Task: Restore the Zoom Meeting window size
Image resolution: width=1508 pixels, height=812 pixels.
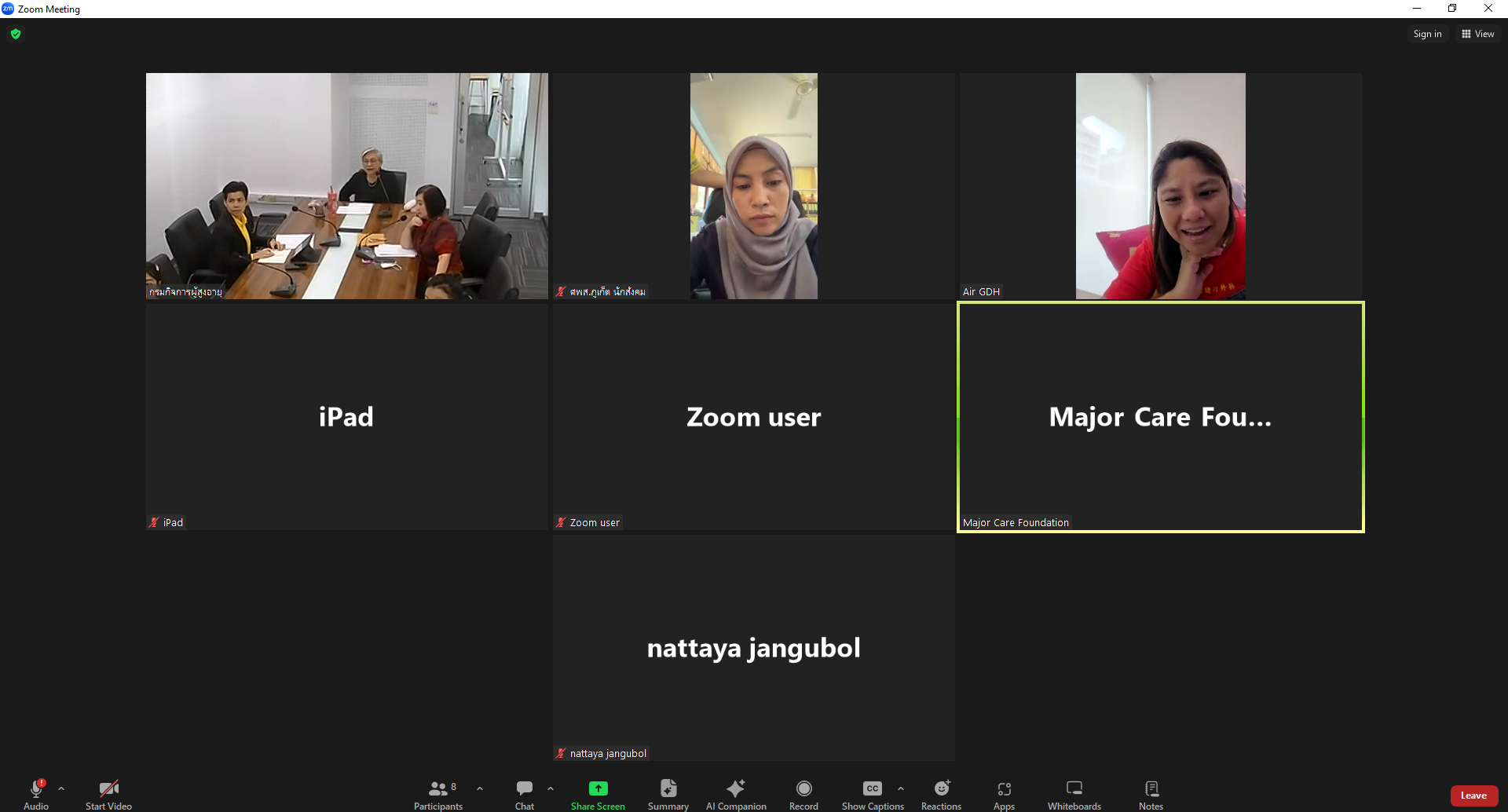Action: [x=1452, y=9]
